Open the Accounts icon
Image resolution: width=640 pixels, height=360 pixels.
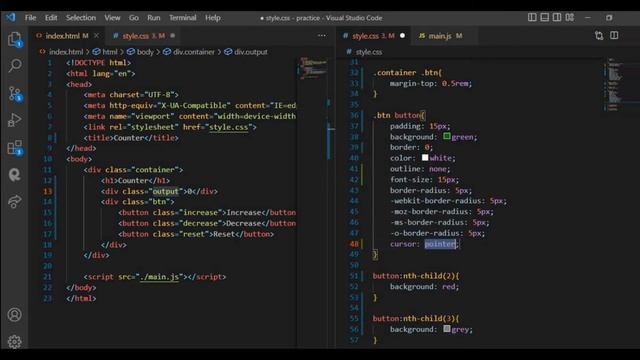(15, 315)
